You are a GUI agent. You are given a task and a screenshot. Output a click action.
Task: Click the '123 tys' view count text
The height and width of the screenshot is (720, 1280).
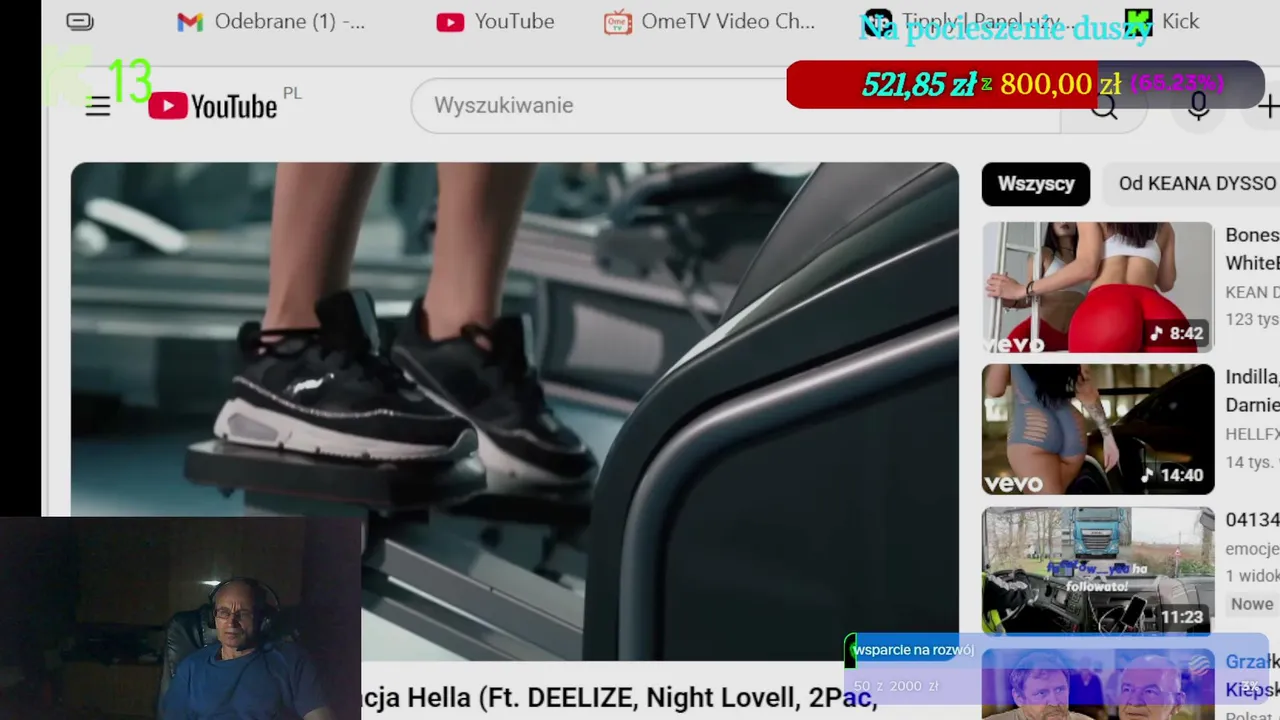click(1252, 320)
